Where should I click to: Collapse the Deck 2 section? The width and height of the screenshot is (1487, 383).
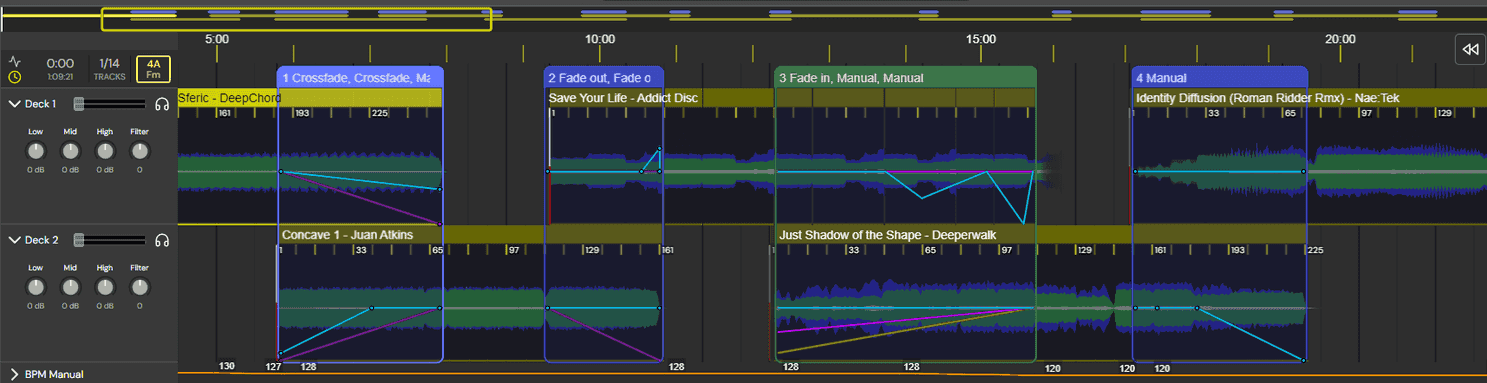point(15,240)
